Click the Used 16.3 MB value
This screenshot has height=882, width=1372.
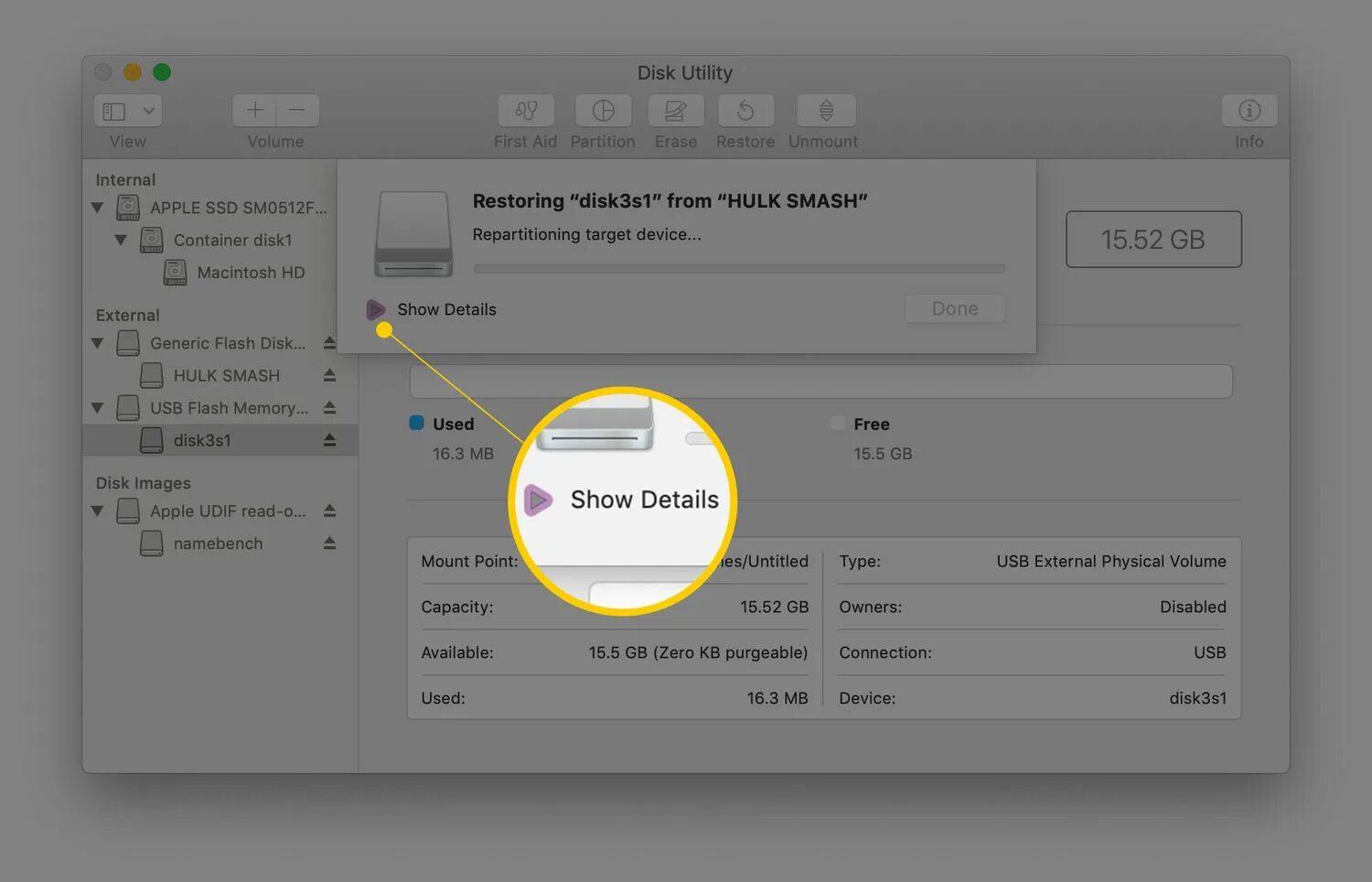(463, 454)
